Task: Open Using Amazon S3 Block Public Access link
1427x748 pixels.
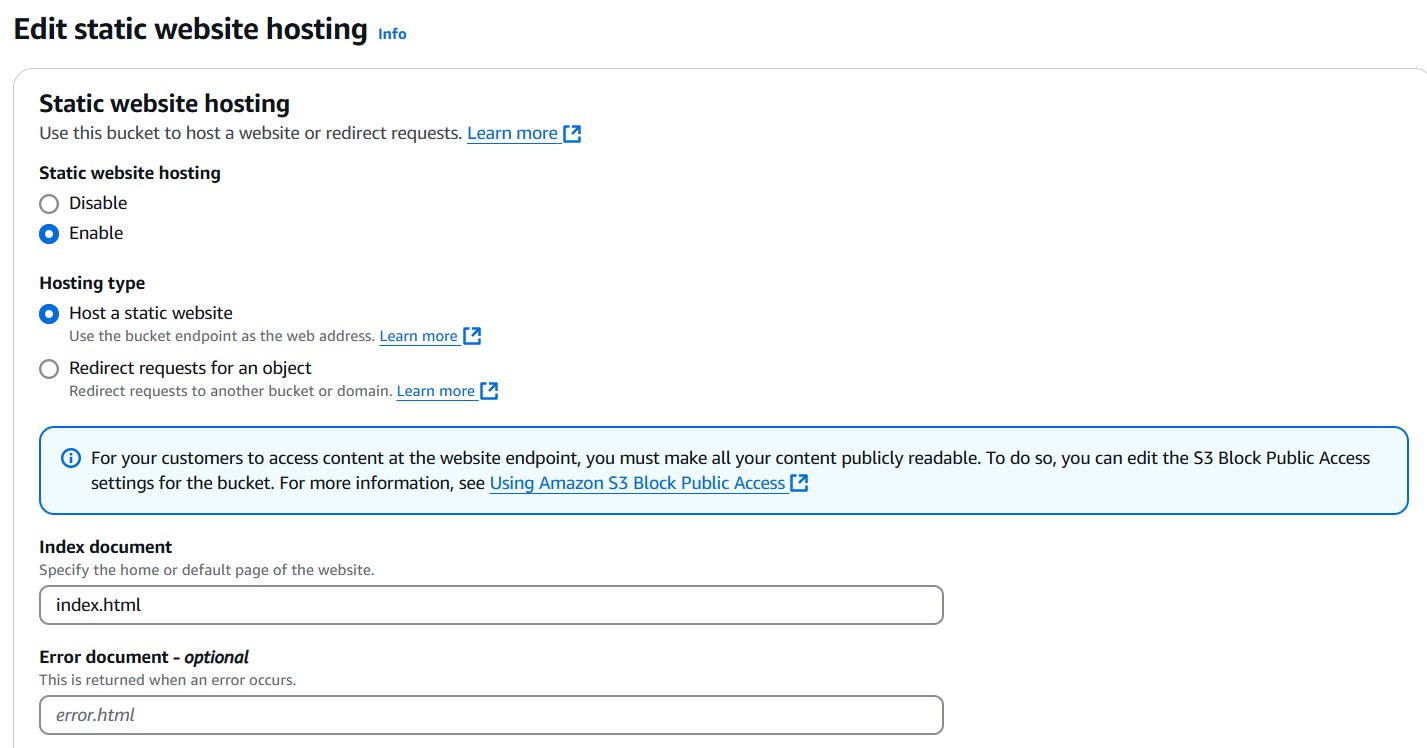Action: 637,483
